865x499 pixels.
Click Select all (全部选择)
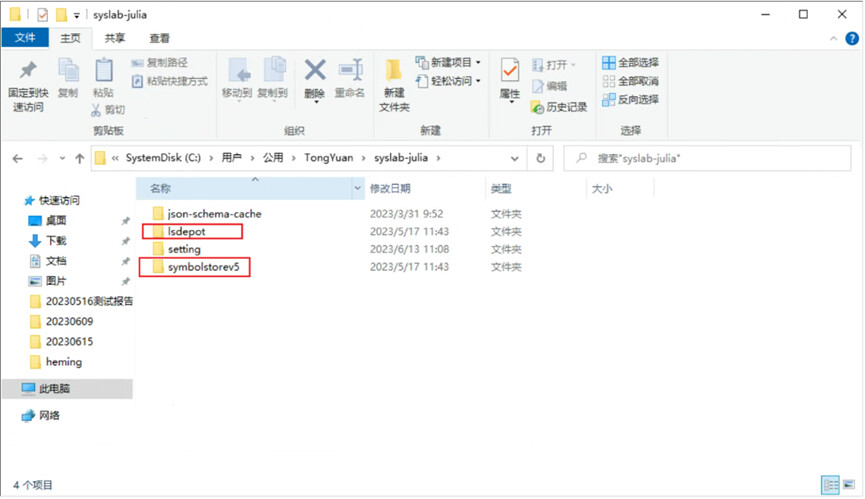coord(631,63)
